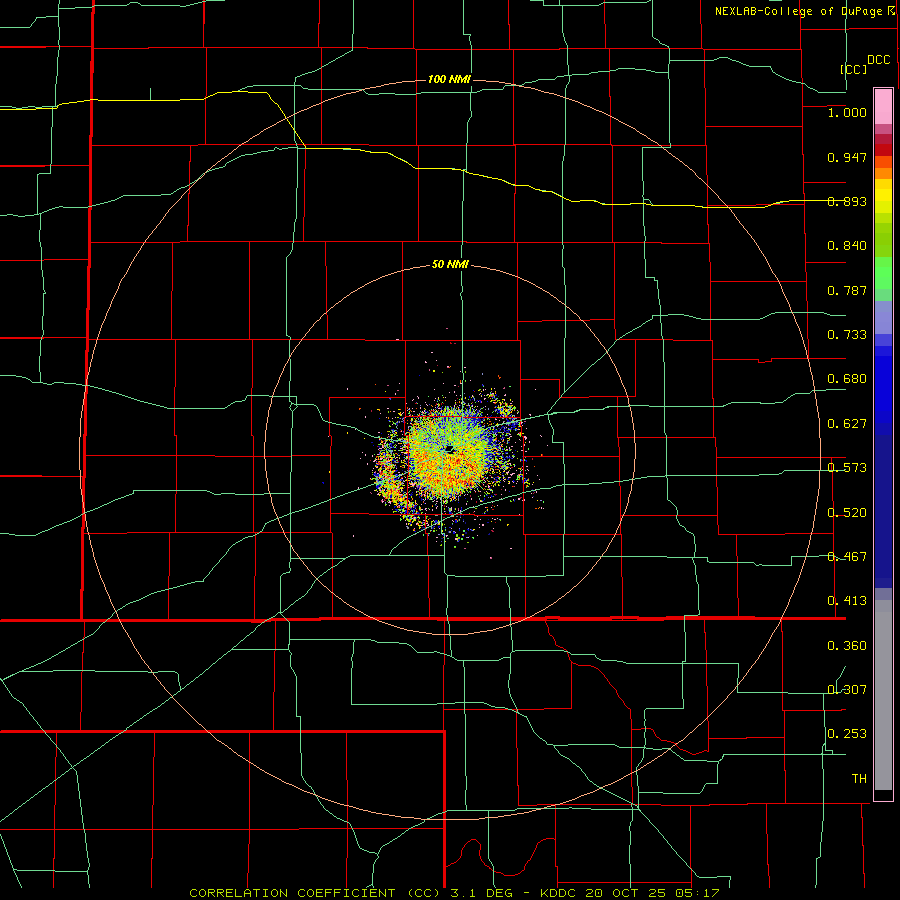Click the 1.000 value on the color scale
The image size is (900, 900).
(x=847, y=112)
